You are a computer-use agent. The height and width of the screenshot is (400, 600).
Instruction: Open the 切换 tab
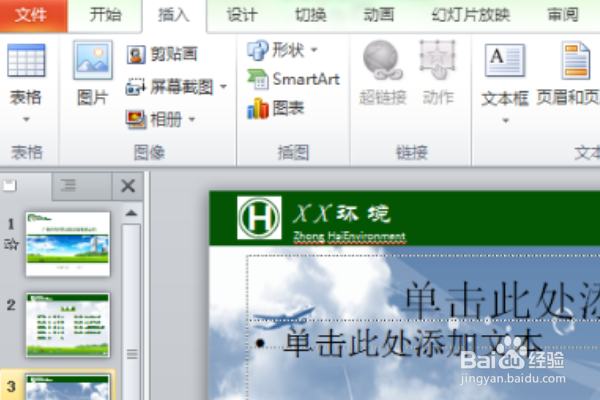(x=310, y=15)
